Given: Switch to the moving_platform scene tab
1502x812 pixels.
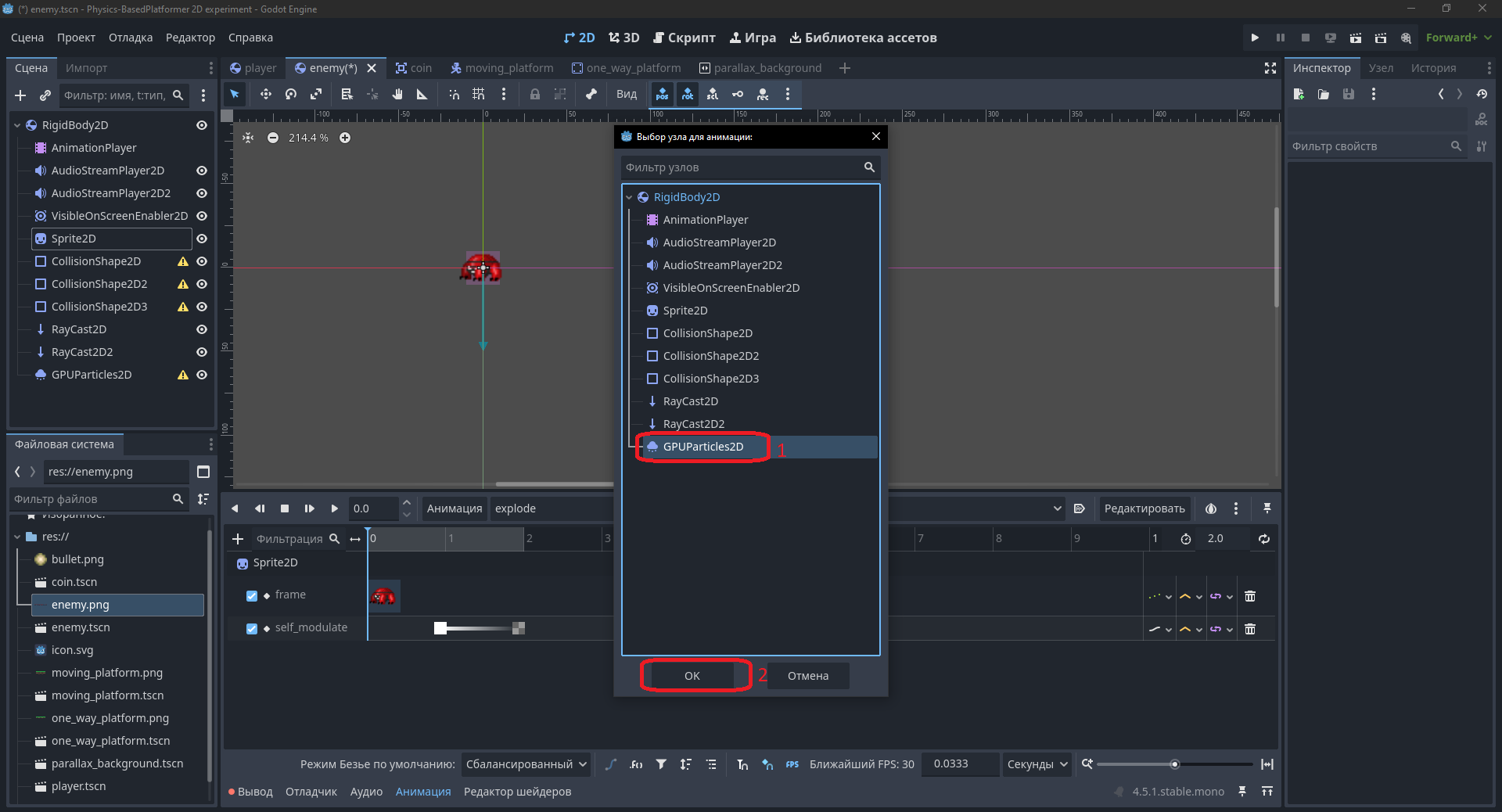Looking at the screenshot, I should 501,68.
